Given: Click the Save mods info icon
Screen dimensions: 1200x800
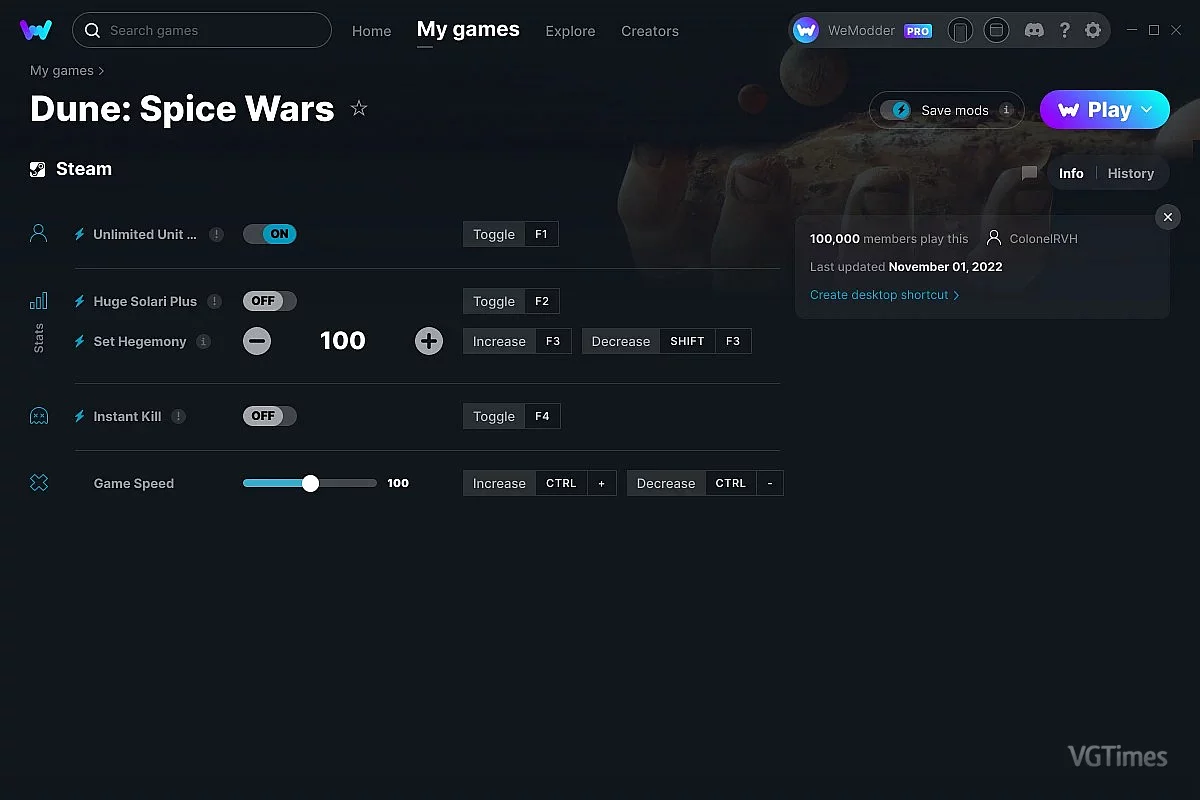Looking at the screenshot, I should click(1006, 110).
